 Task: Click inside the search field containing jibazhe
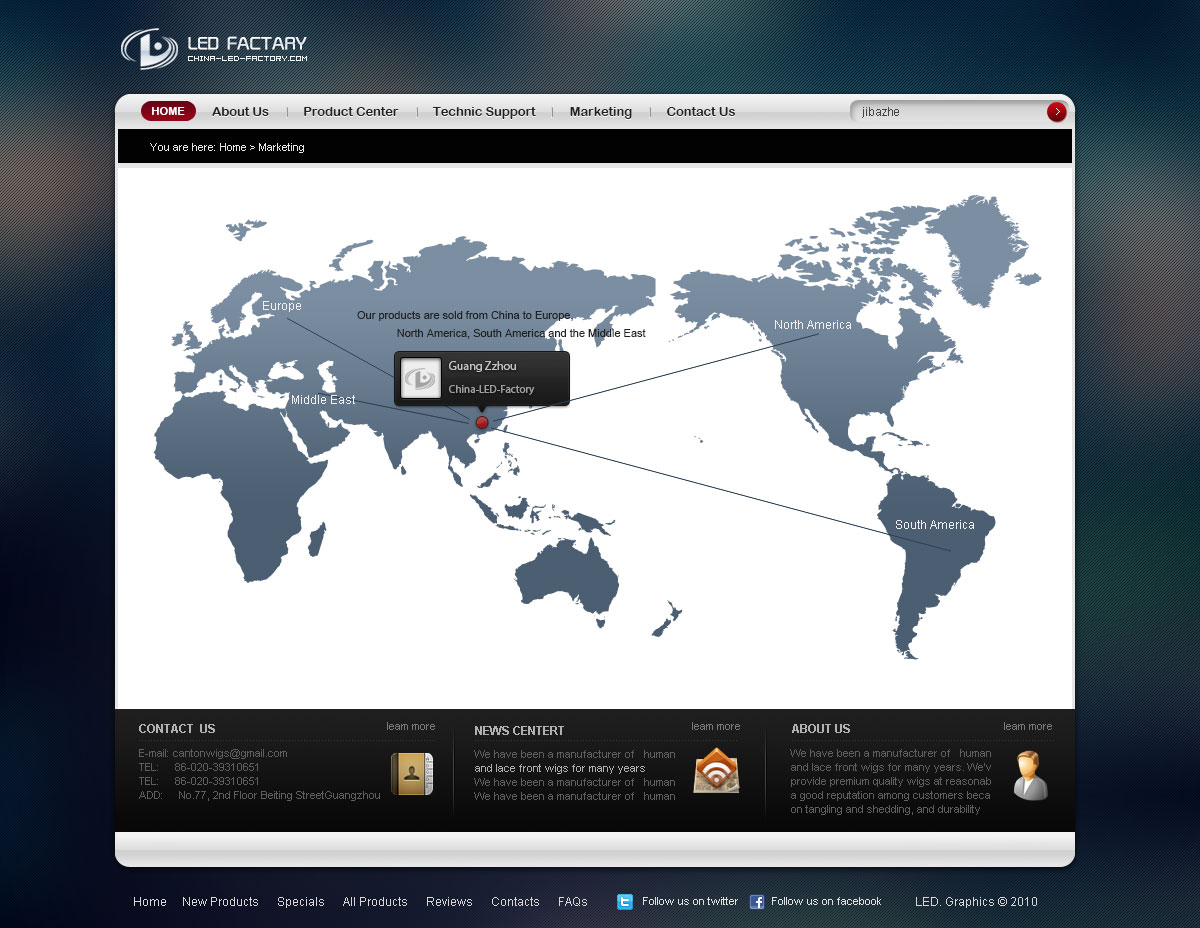945,112
